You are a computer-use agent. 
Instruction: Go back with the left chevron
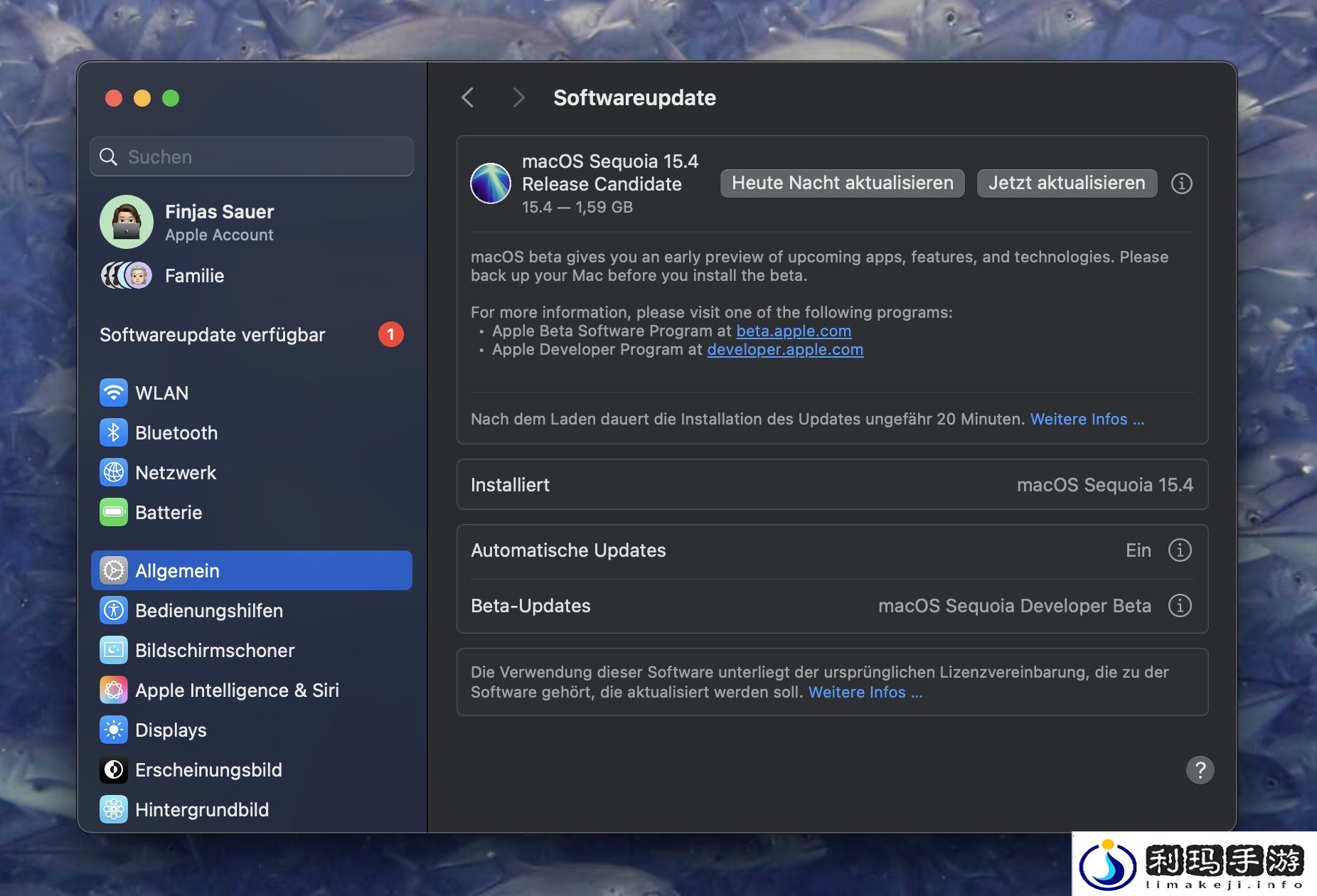click(468, 97)
